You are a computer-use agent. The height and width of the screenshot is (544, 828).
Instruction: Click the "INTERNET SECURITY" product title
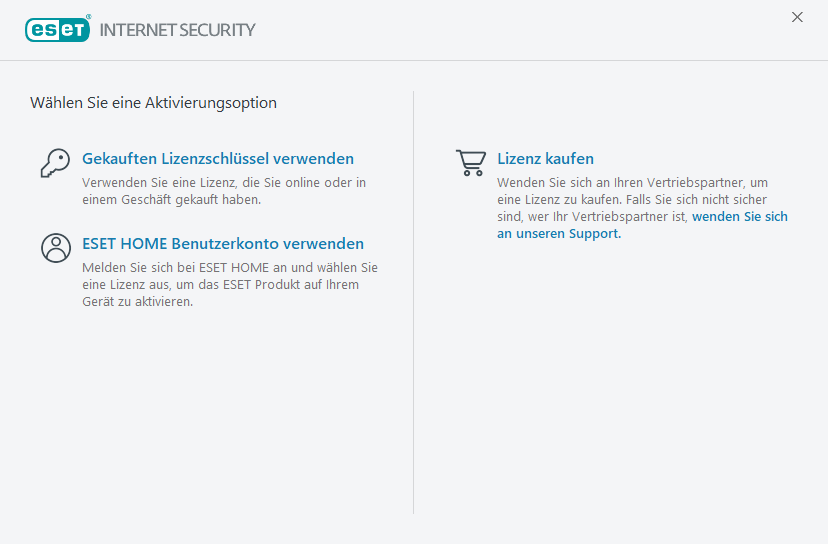(178, 30)
